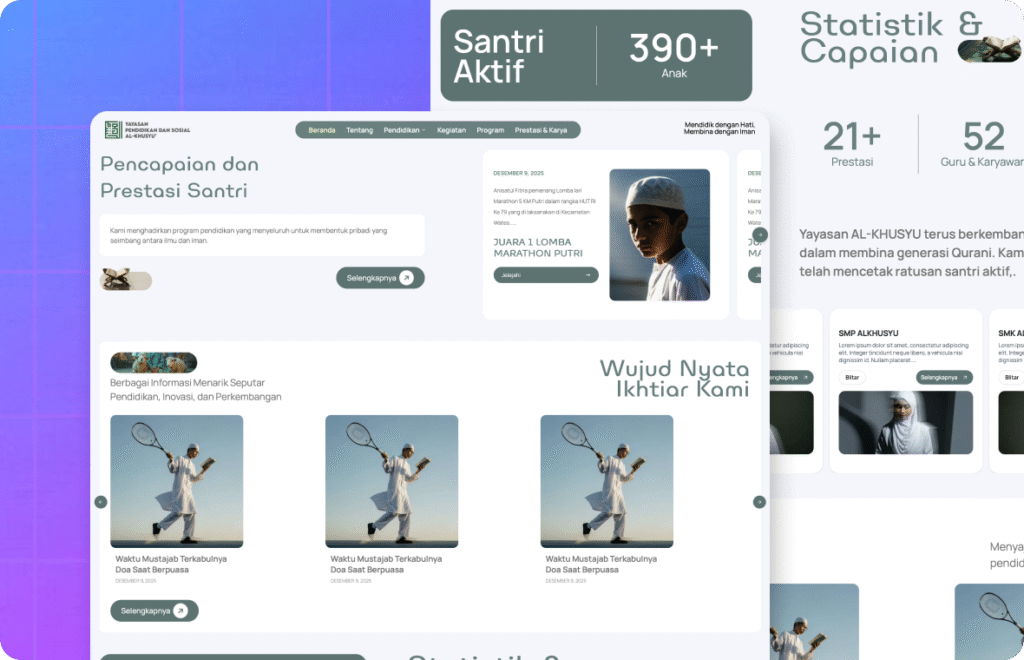Click the next arrow on the achievements carousel

pyautogui.click(x=760, y=235)
